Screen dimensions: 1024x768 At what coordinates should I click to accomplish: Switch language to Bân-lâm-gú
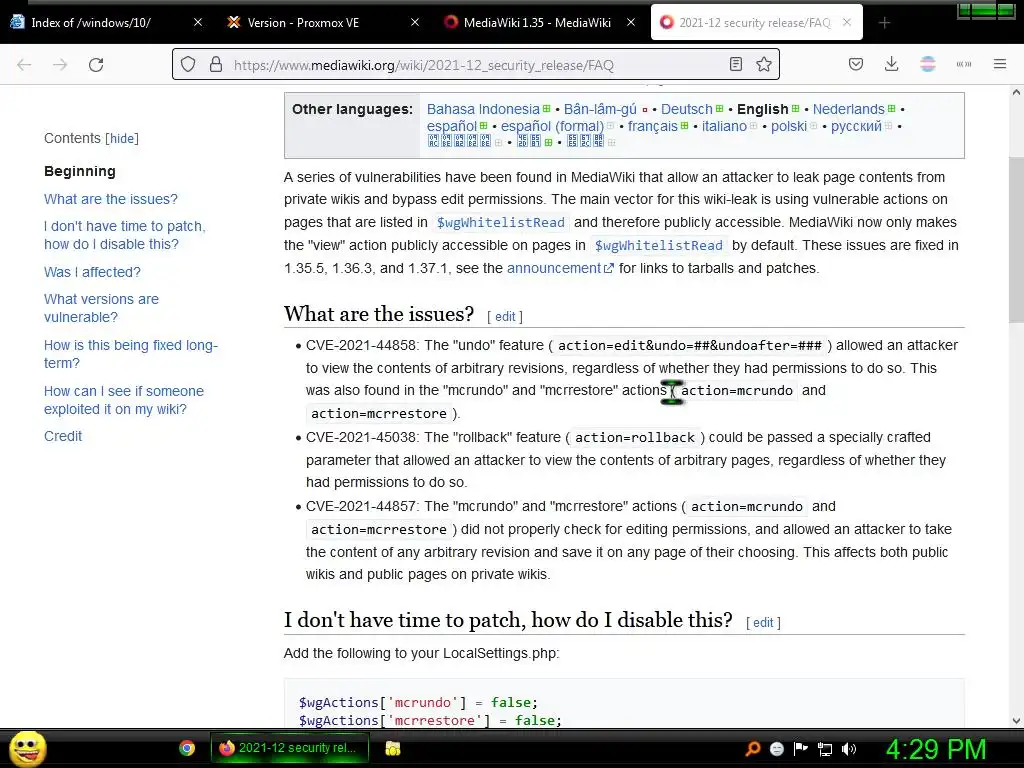coord(600,109)
